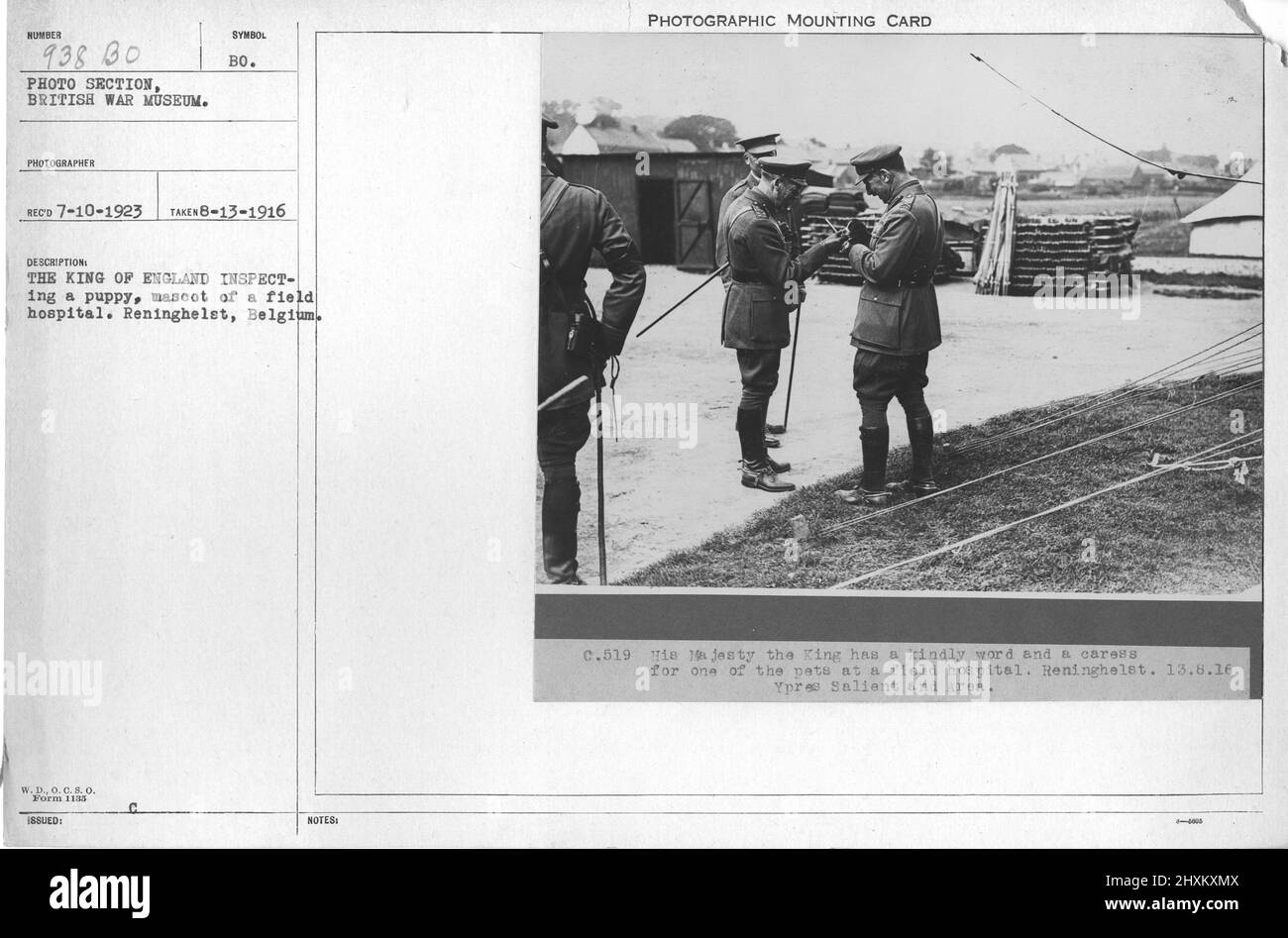Click the 'PHOTOGRAPHER' field label

(x=60, y=163)
